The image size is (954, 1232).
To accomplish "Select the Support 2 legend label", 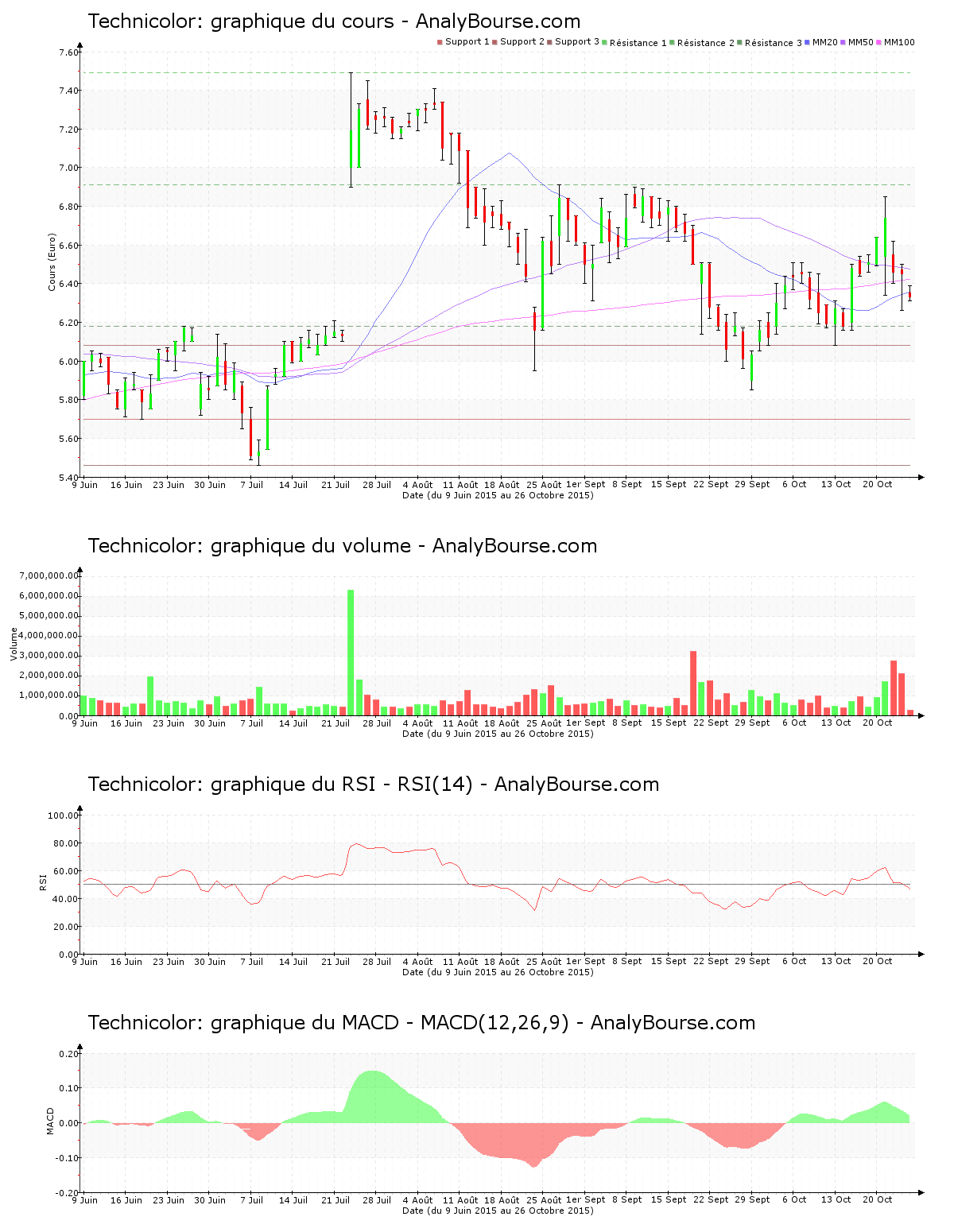I will (522, 41).
